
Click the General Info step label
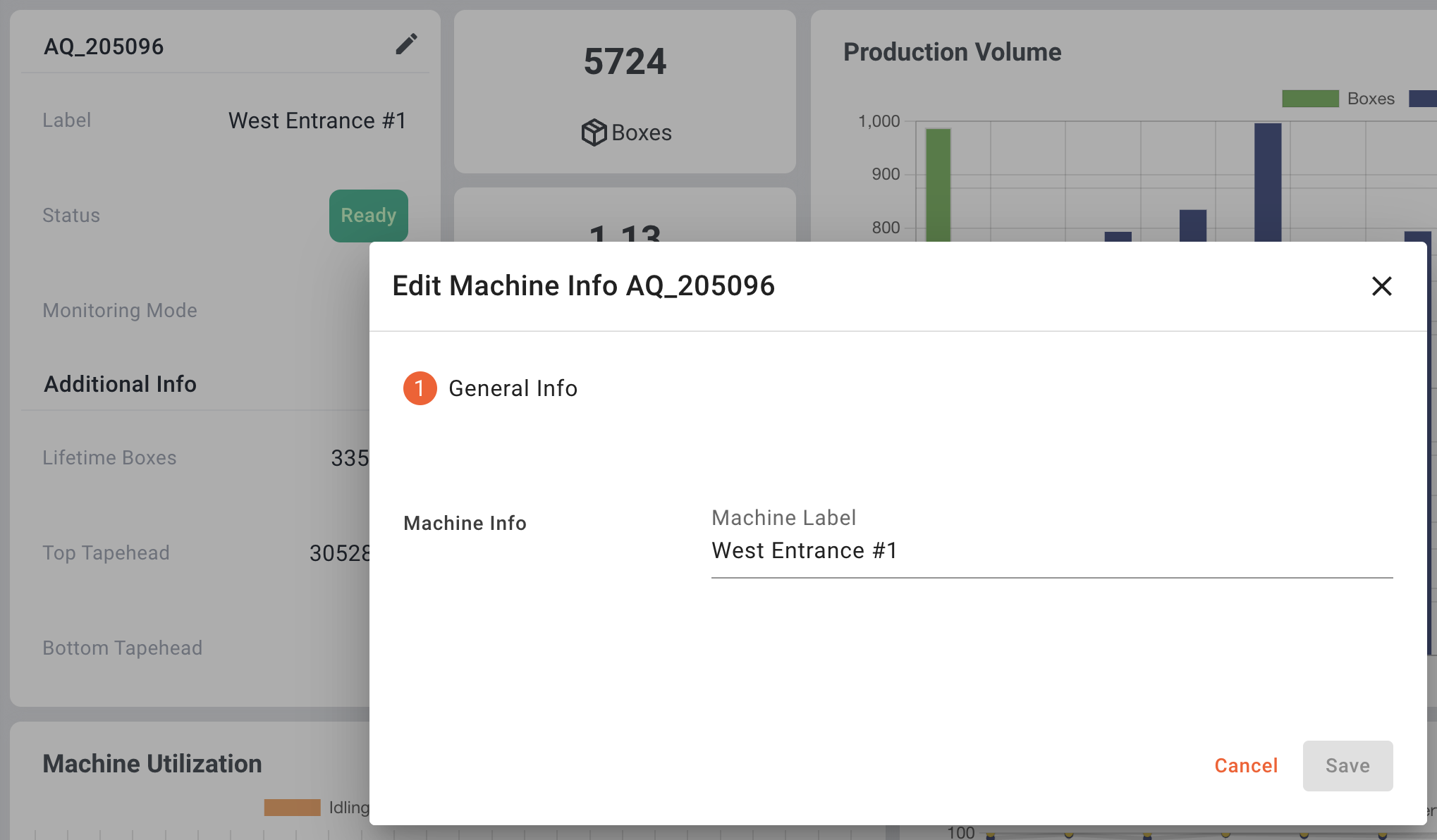[513, 388]
